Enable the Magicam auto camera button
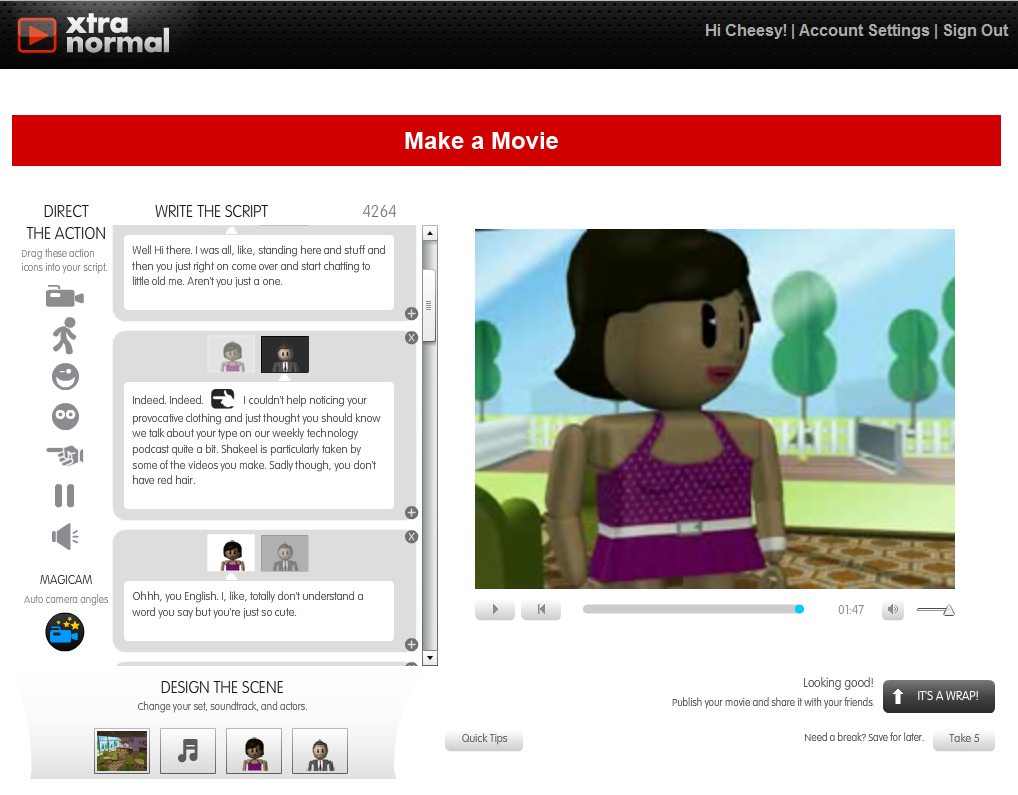The height and width of the screenshot is (795, 1018). click(65, 632)
